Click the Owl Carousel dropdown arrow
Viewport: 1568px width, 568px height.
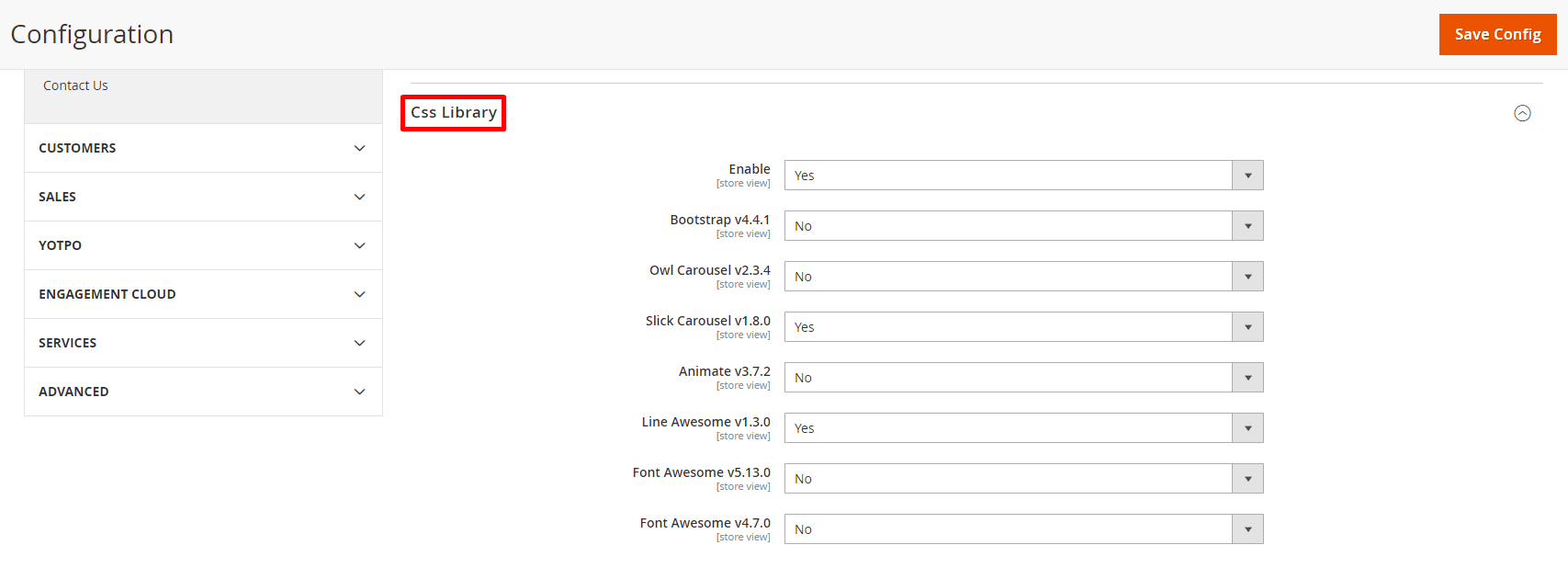(1247, 277)
